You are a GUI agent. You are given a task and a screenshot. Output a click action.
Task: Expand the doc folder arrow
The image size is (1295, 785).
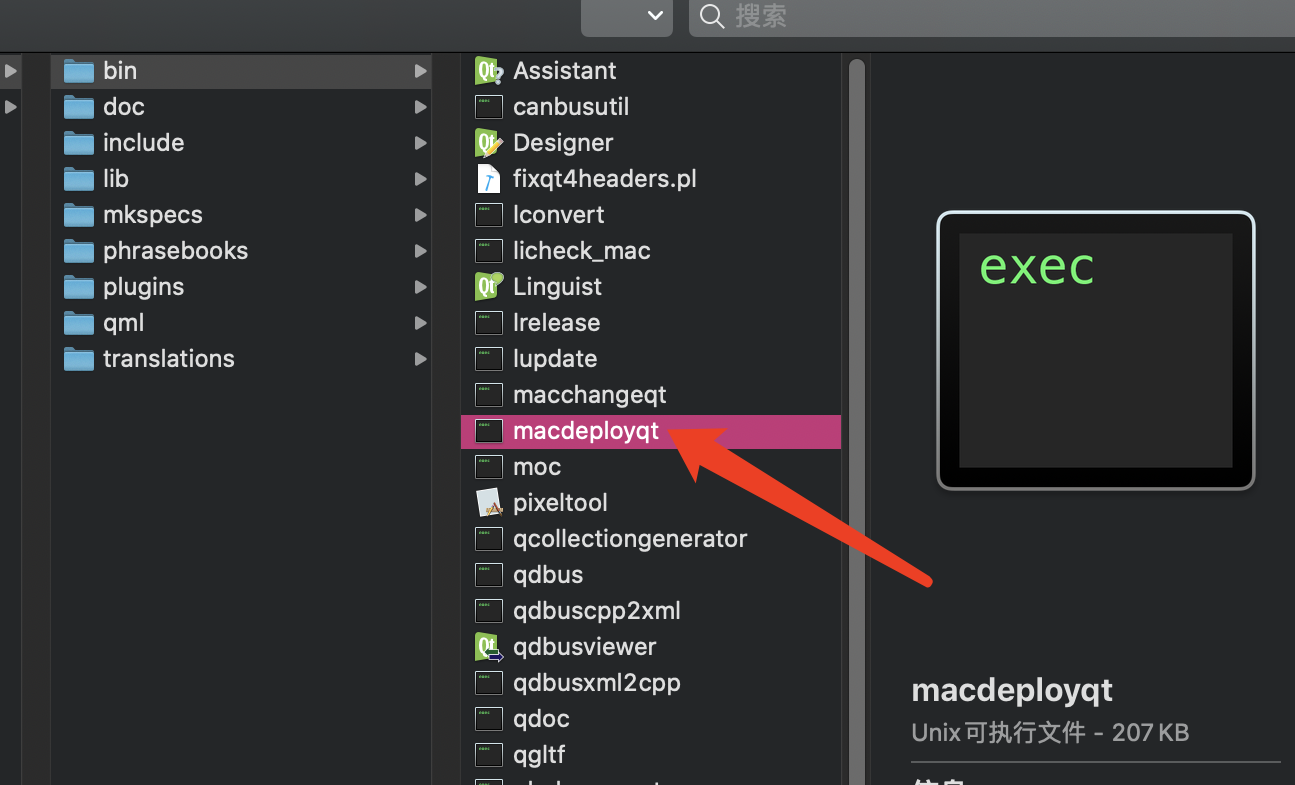[x=421, y=107]
